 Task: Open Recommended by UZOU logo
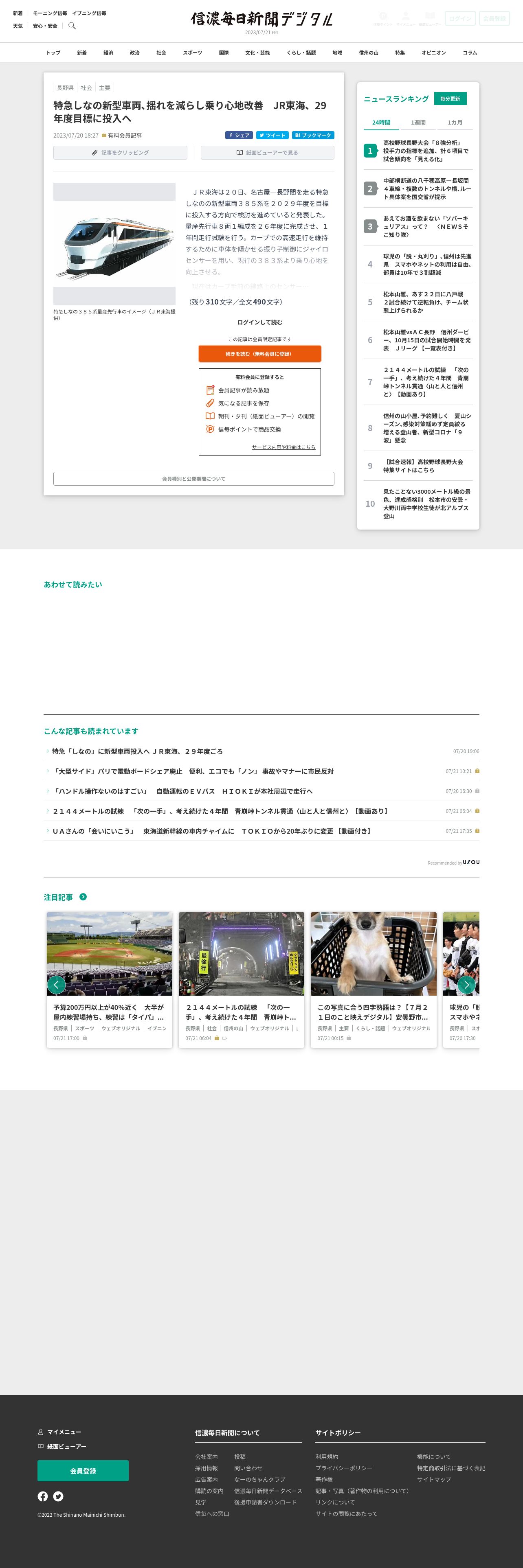[x=470, y=862]
